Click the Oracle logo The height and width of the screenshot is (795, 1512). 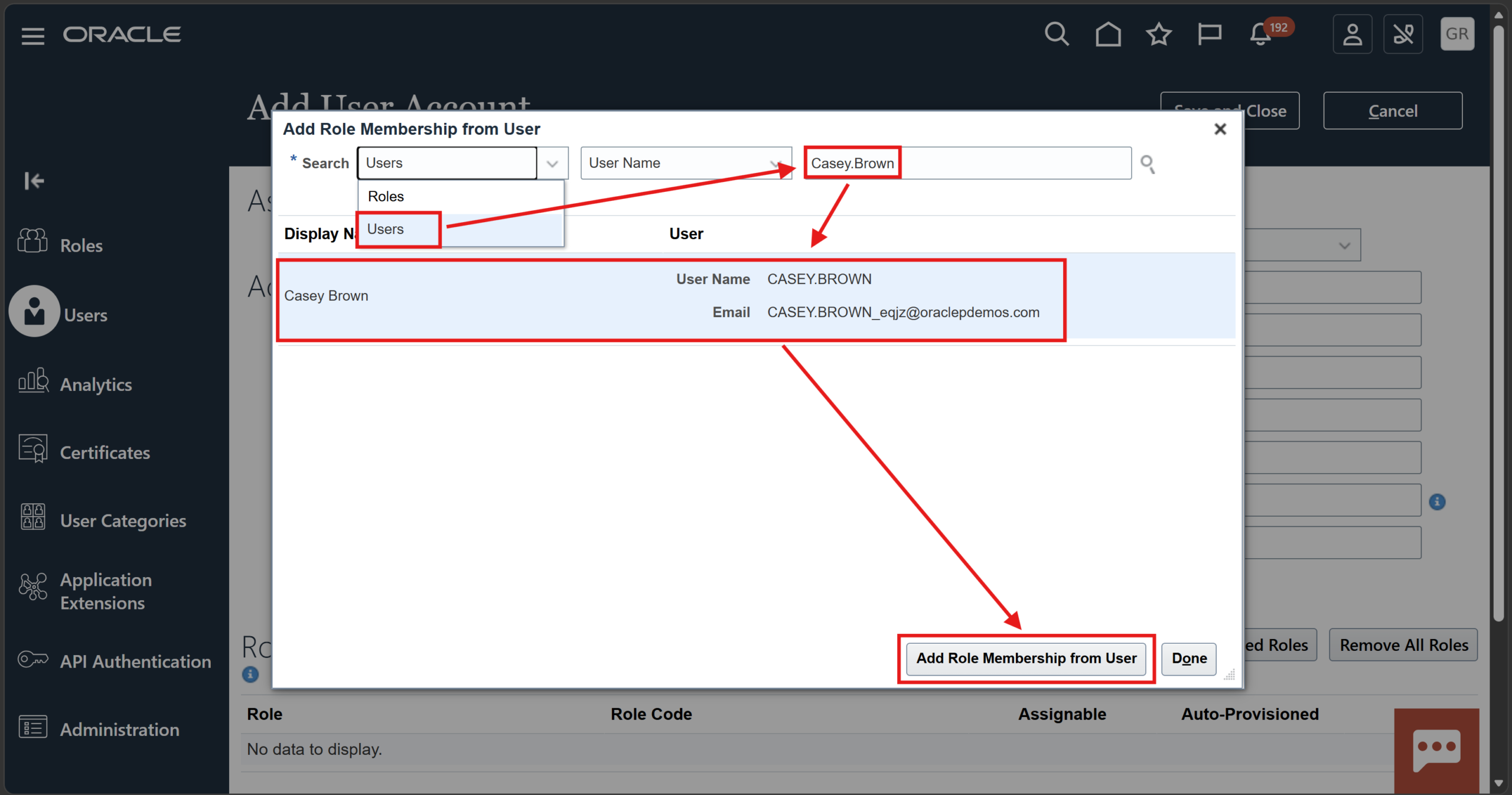[122, 35]
